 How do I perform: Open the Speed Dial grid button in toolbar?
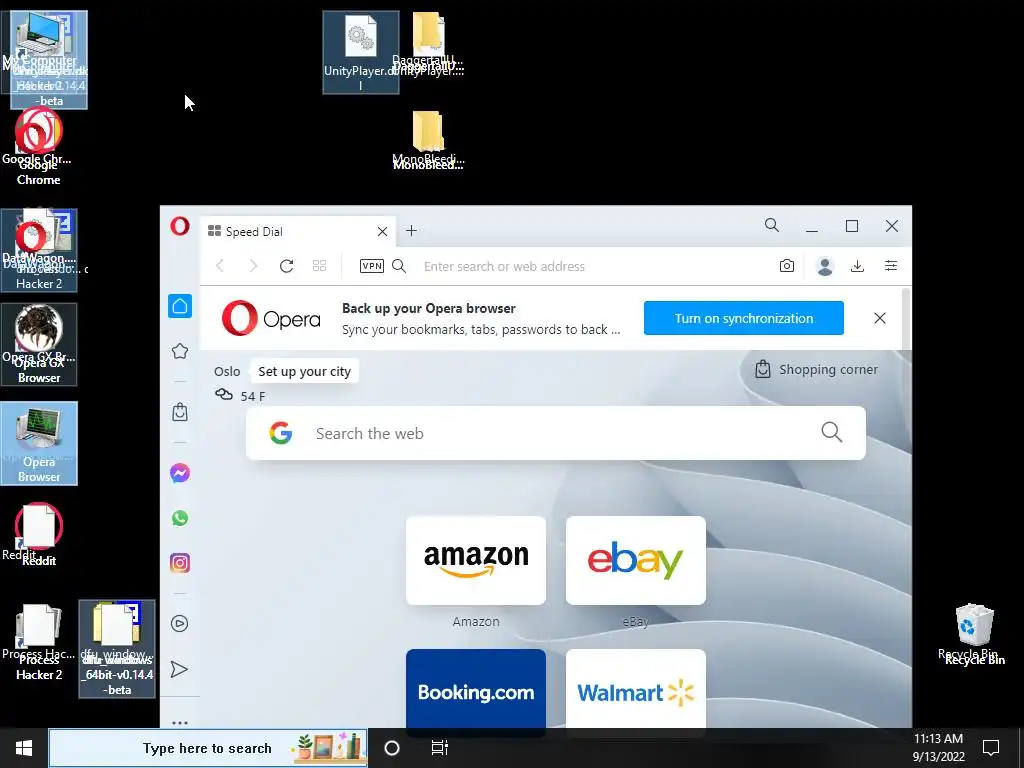coord(319,266)
